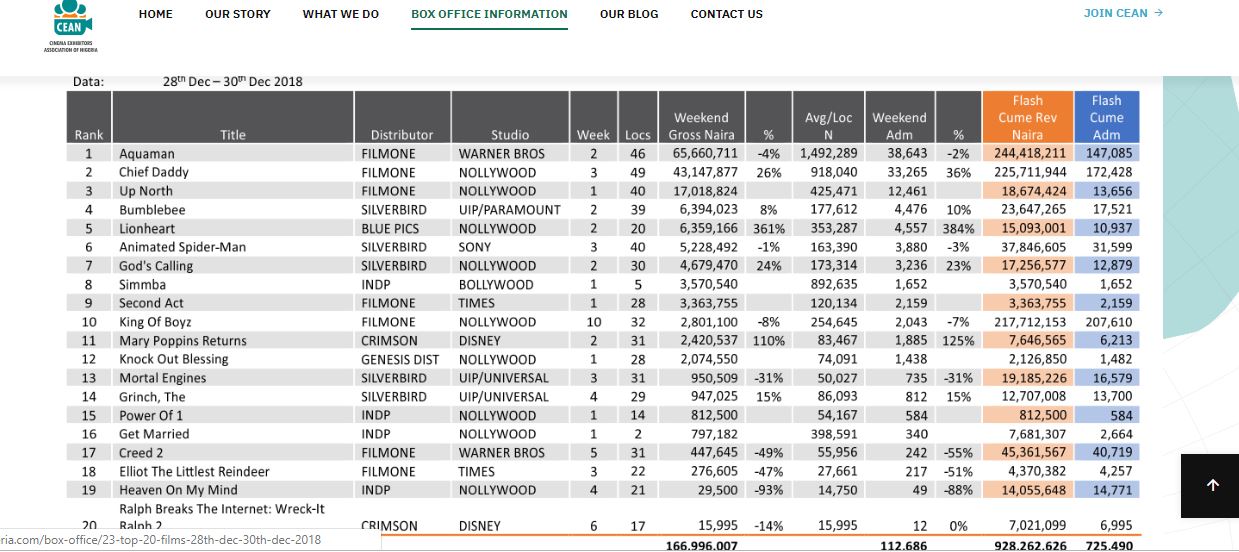
Task: Open WHAT WE DO menu
Action: coord(341,14)
